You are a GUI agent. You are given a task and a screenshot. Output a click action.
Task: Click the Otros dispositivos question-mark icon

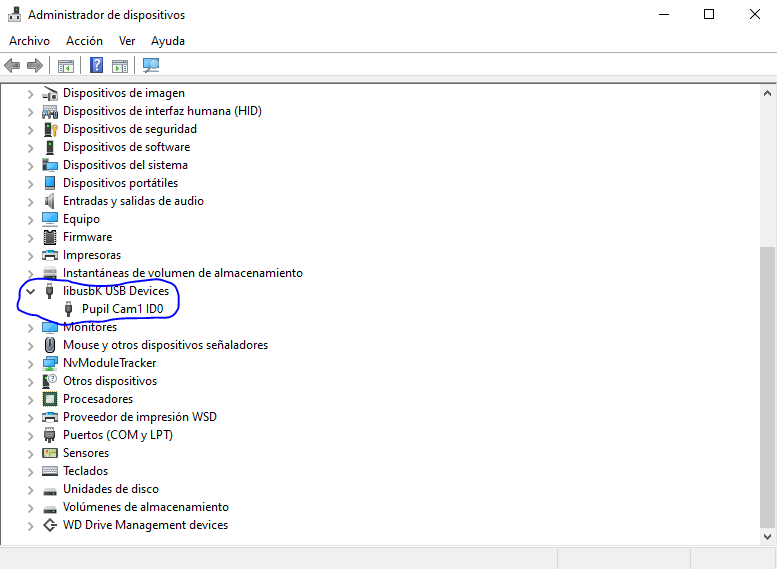[x=50, y=381]
